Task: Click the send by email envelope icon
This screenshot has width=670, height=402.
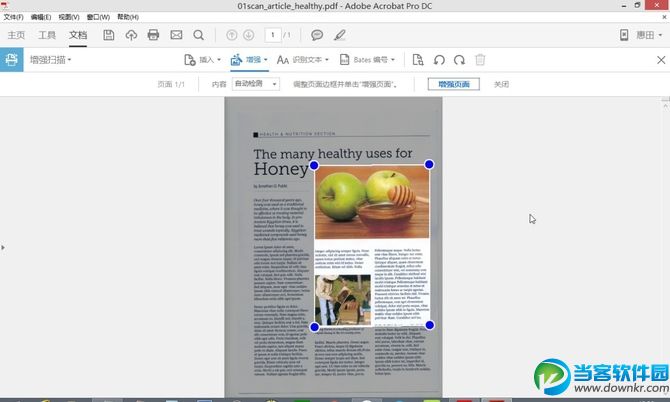Action: coord(176,35)
